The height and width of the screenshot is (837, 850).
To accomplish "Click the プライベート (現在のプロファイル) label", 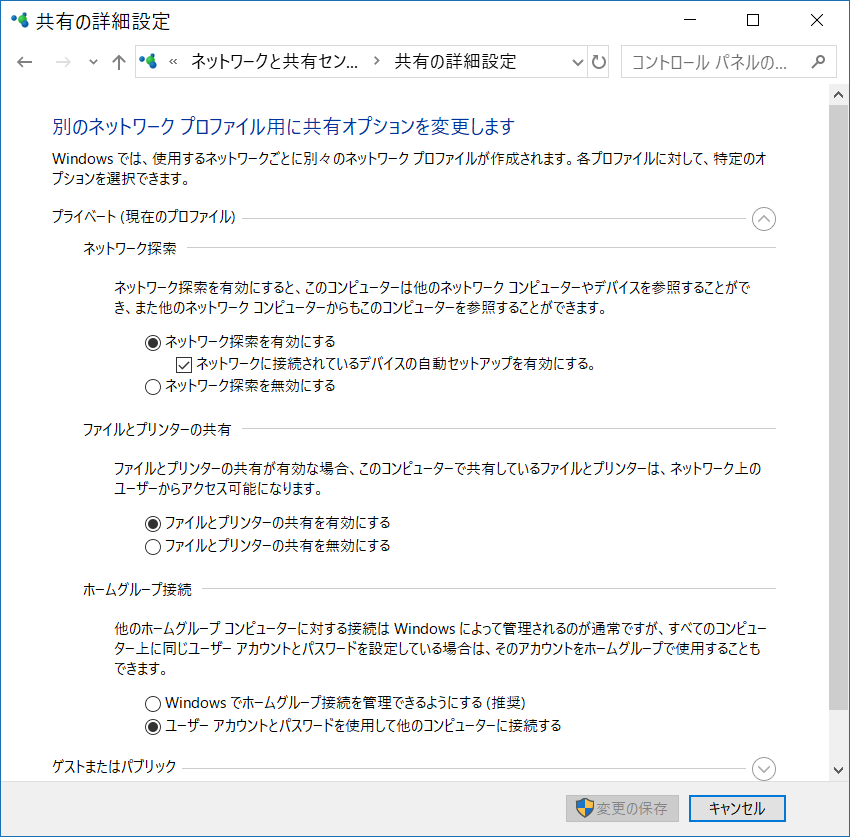I will [144, 217].
